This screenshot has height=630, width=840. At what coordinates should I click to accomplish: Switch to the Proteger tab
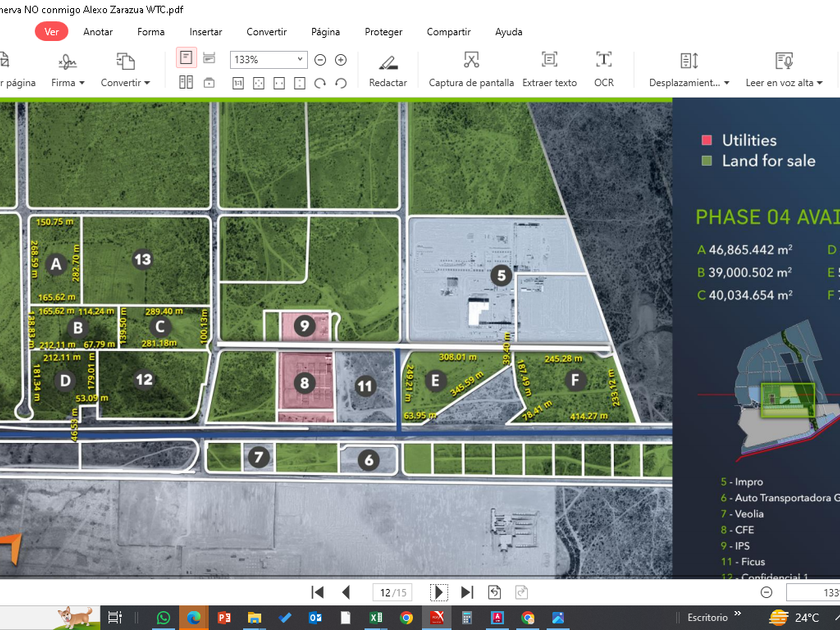(x=383, y=32)
